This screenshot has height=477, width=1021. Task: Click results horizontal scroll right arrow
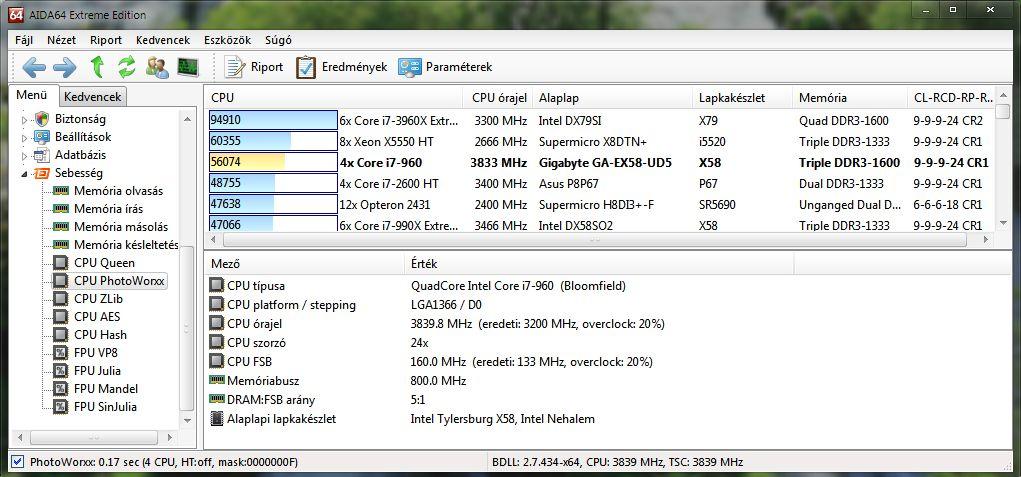click(986, 239)
